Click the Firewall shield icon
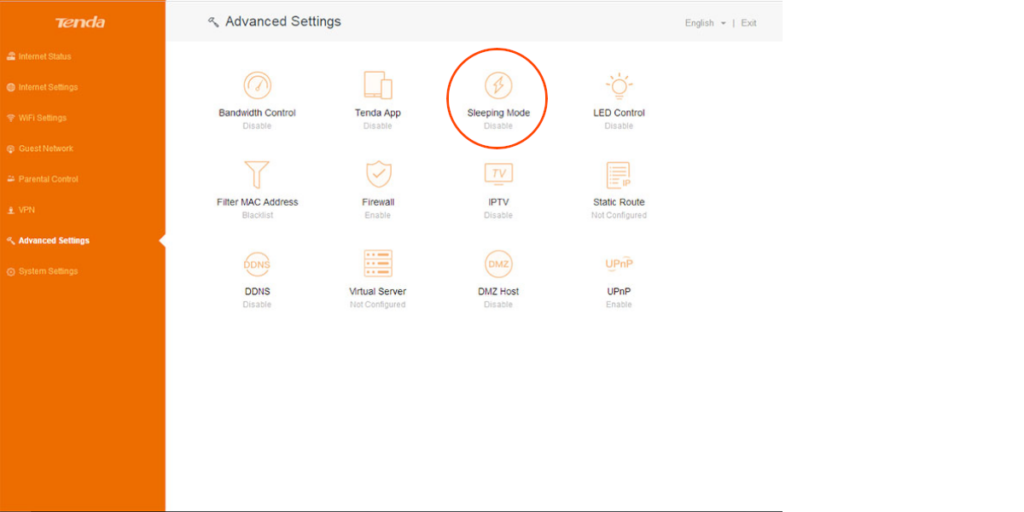1024x512 pixels. (378, 175)
